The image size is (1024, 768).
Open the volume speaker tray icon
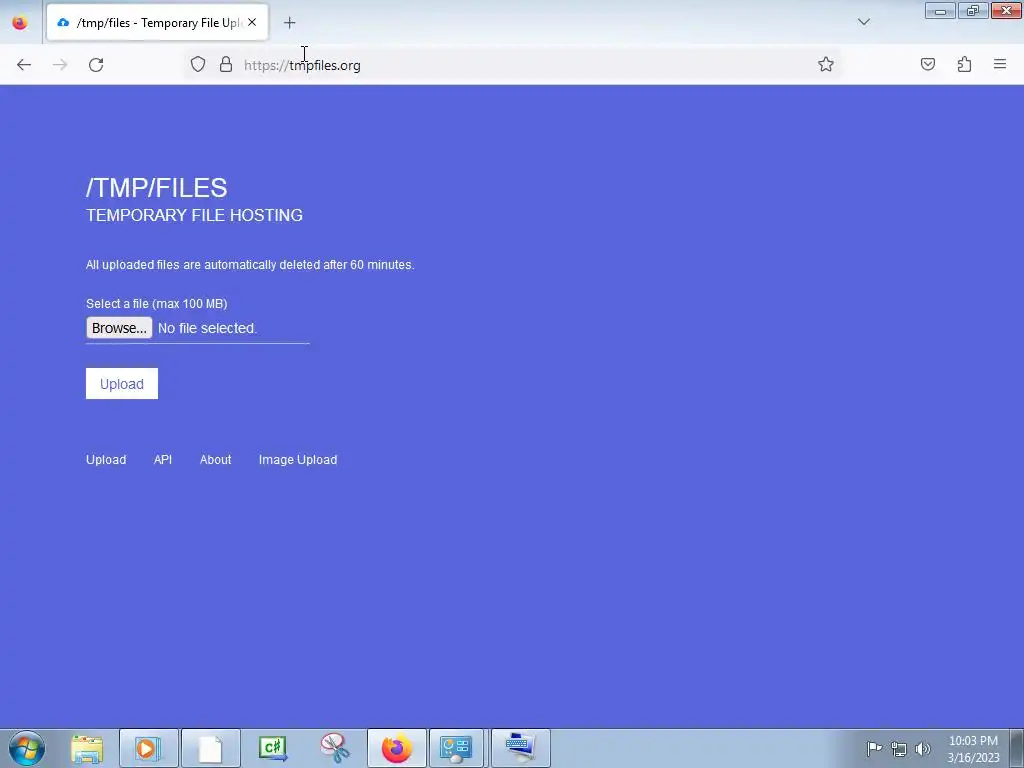(923, 748)
